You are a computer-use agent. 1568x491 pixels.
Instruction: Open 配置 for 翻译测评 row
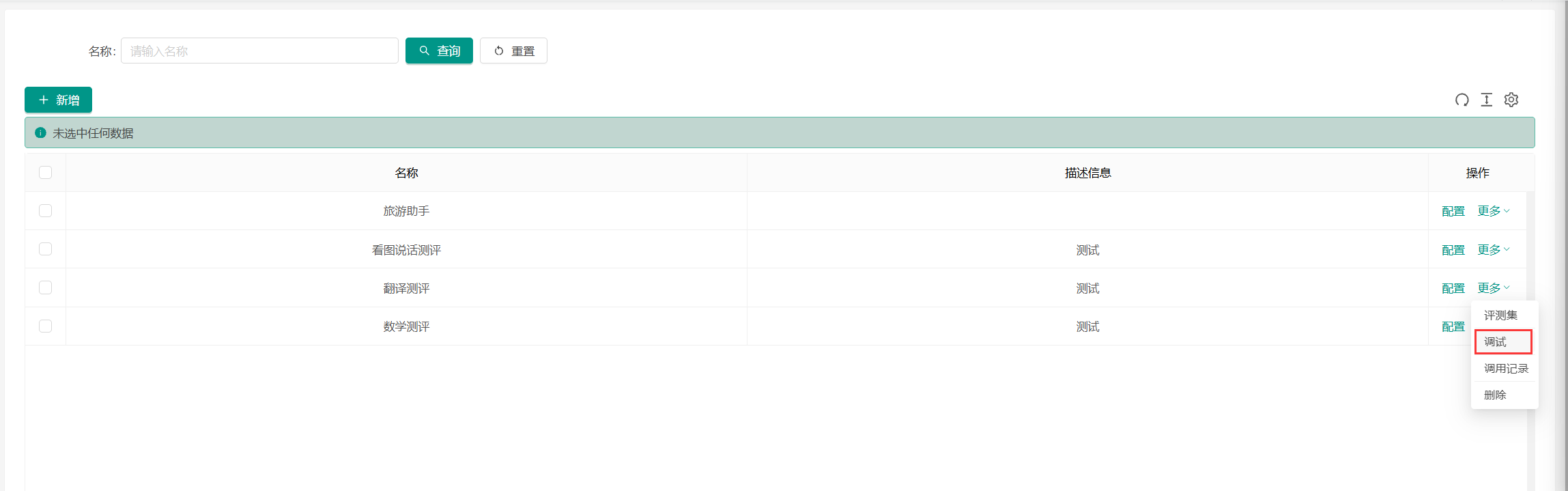coord(1453,288)
